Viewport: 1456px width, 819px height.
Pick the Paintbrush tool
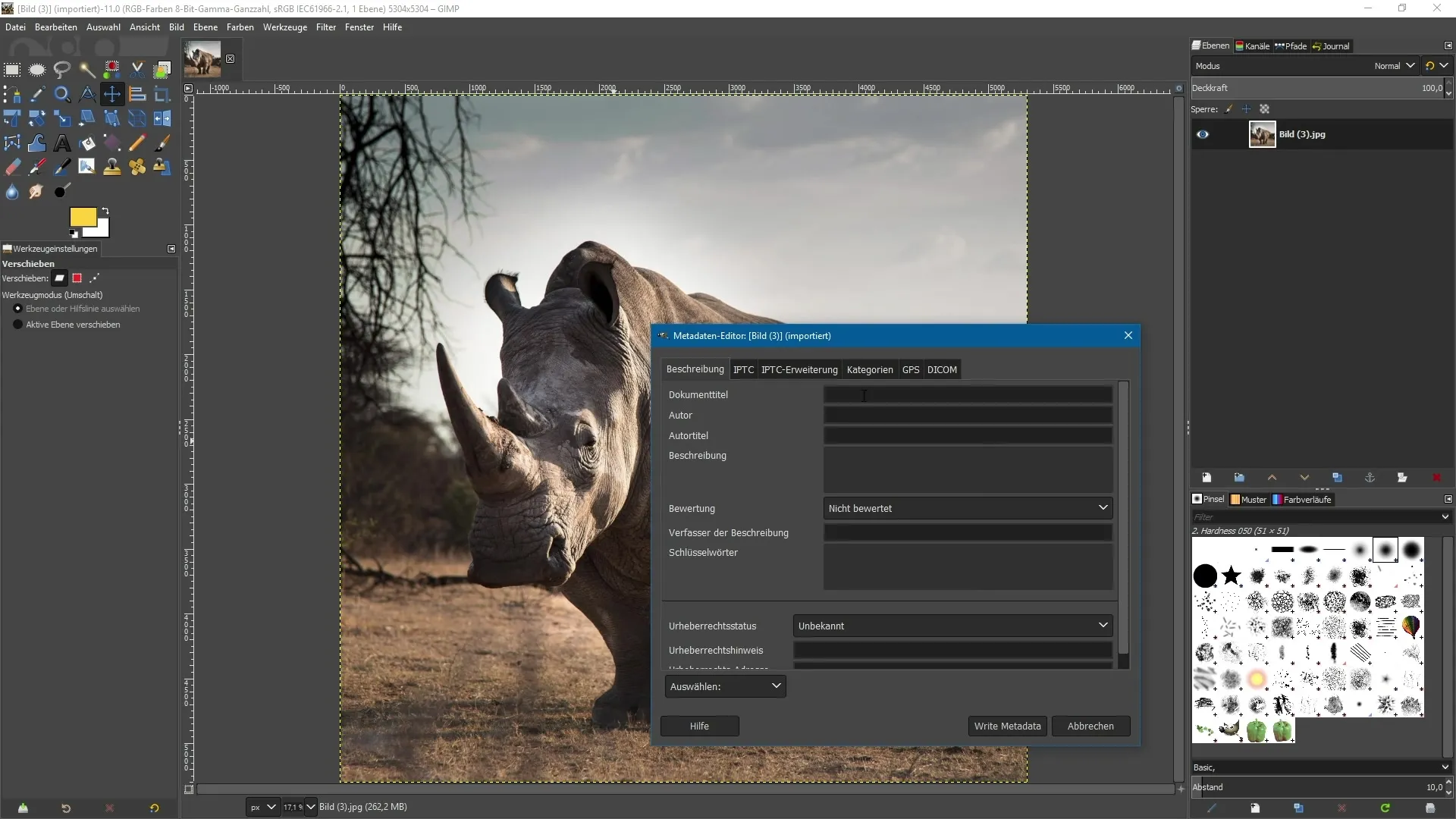coord(162,143)
